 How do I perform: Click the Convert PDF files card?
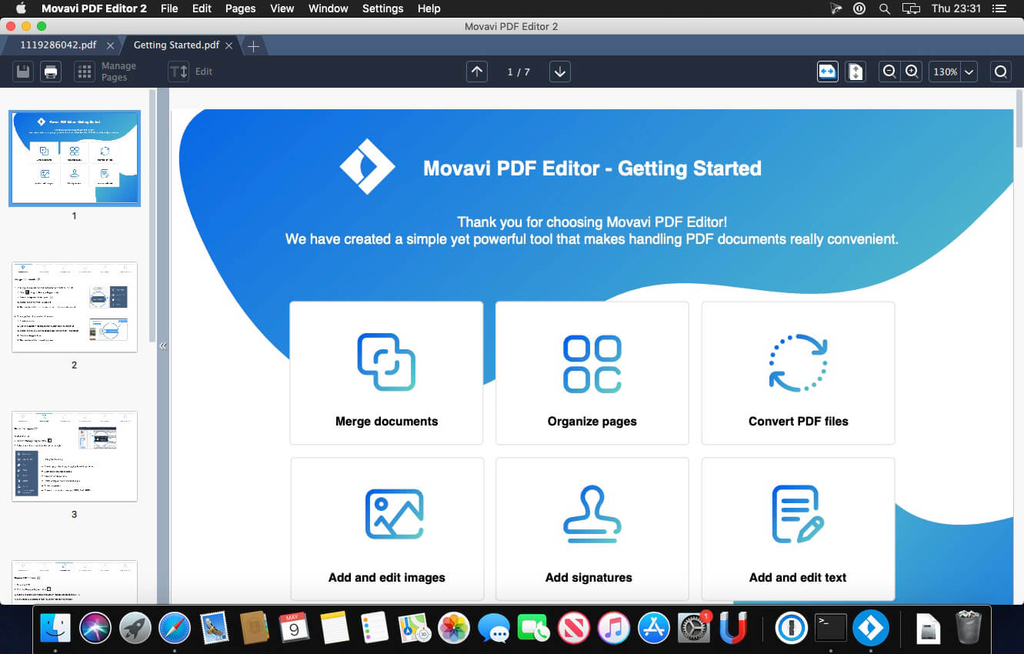[x=798, y=373]
